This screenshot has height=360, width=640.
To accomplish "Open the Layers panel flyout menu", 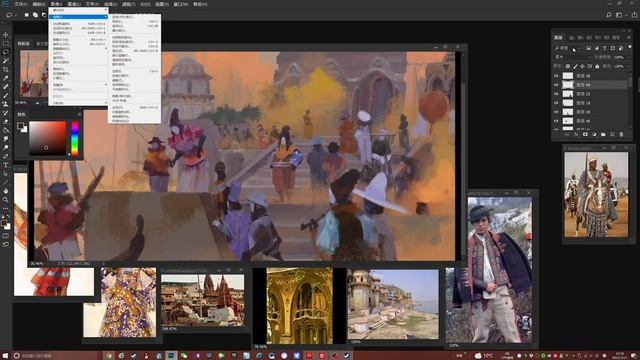I will (629, 38).
